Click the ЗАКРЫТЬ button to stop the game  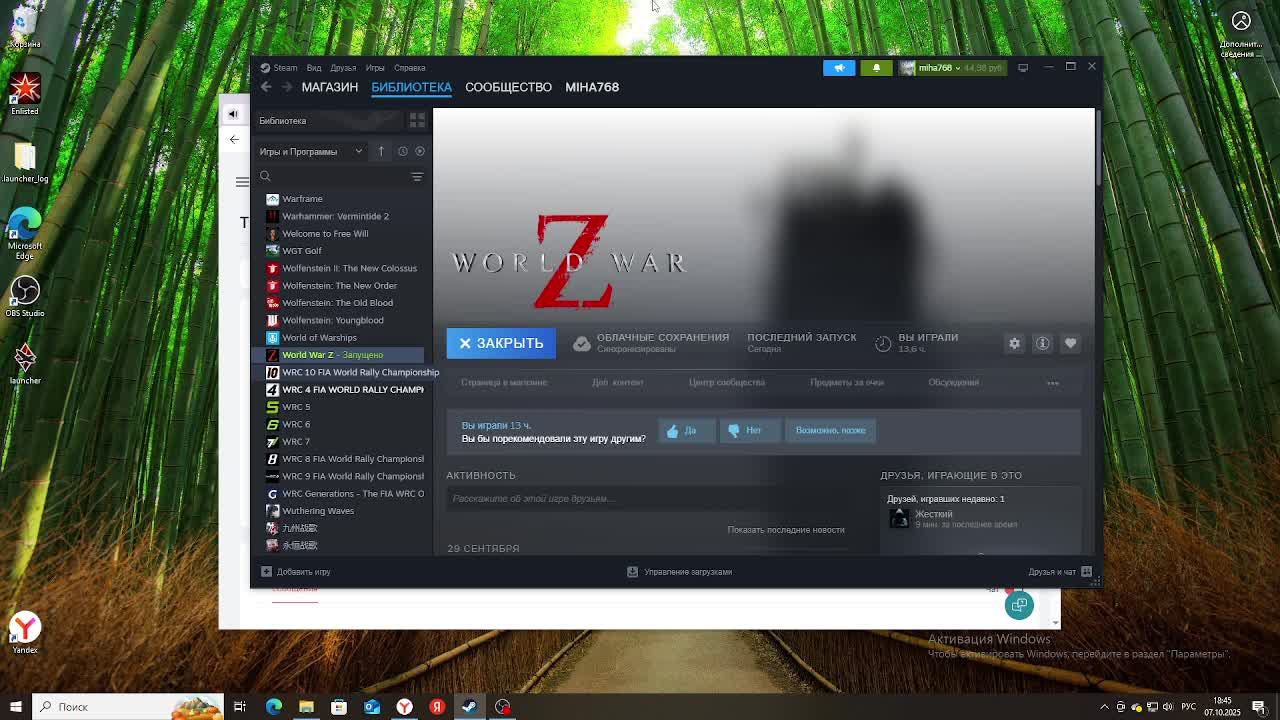(x=501, y=343)
